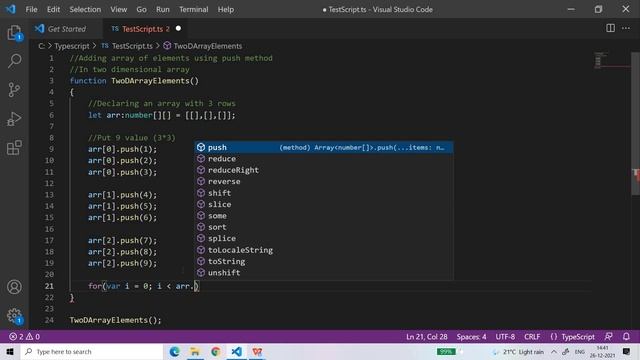Open the Edit menu
Image resolution: width=640 pixels, height=360 pixels.
pyautogui.click(x=53, y=9)
